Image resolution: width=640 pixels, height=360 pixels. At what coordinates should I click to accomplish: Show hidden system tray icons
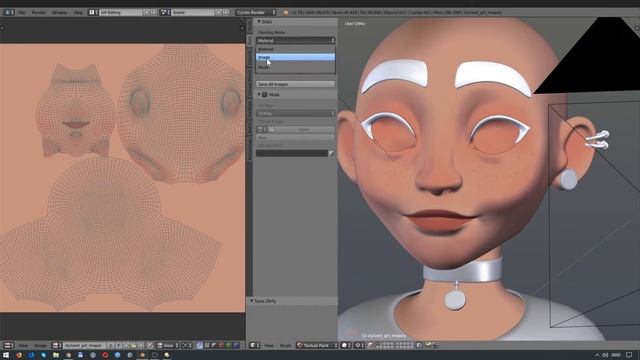(x=597, y=355)
